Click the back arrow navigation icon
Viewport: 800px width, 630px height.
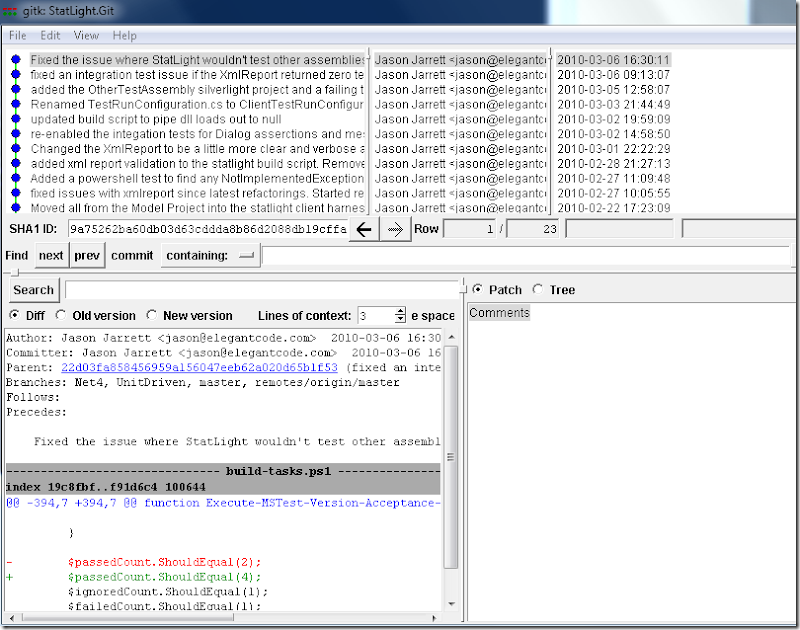[364, 230]
